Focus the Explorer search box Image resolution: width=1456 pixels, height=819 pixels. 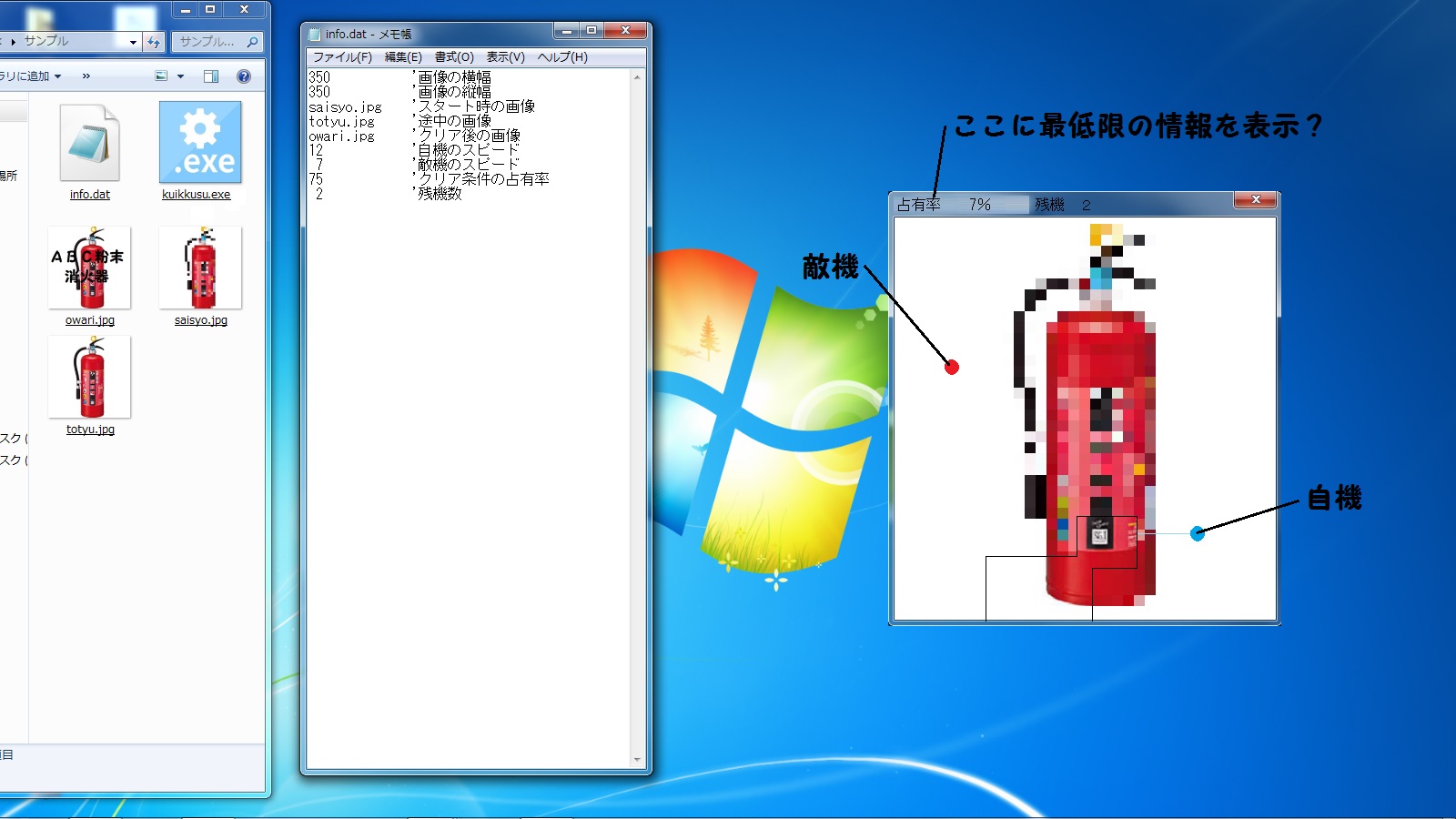click(x=217, y=42)
